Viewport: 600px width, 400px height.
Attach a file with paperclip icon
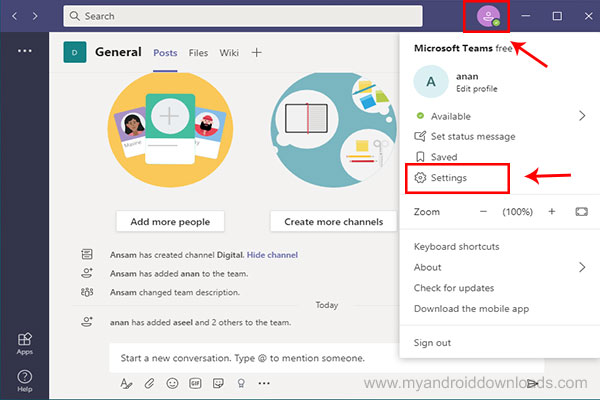coord(149,383)
